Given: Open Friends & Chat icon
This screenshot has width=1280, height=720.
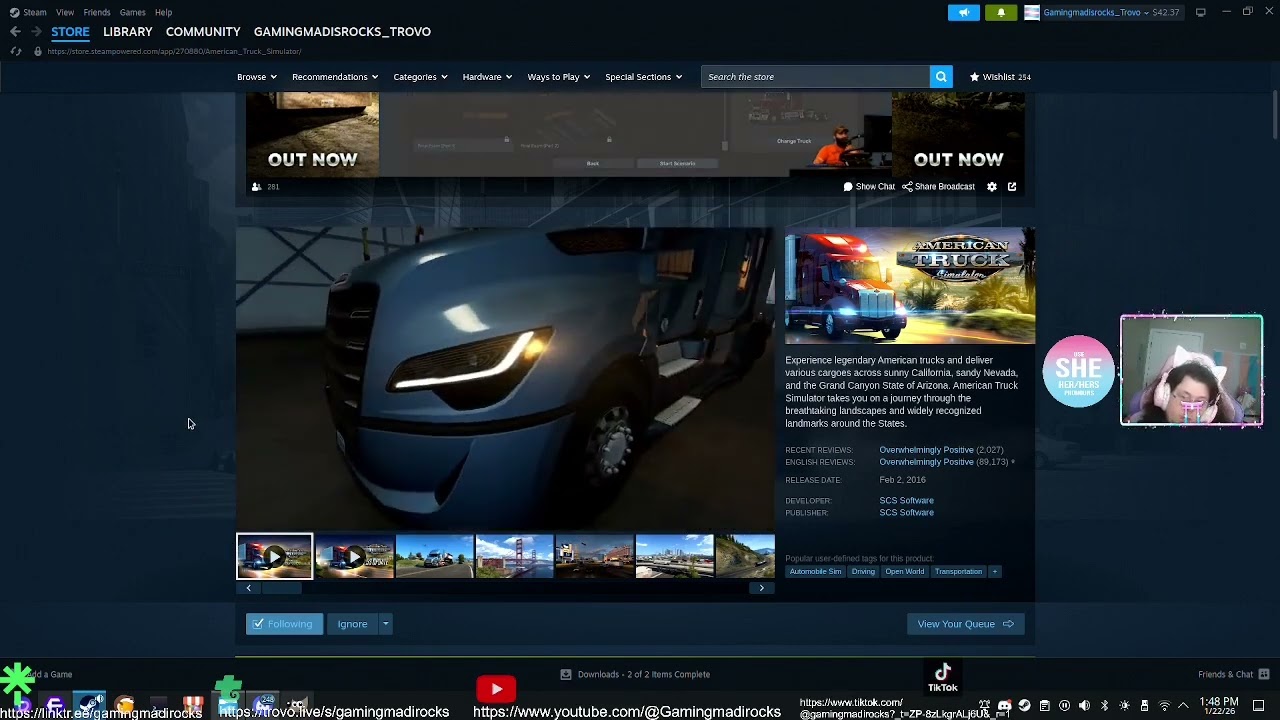Looking at the screenshot, I should pos(1264,675).
